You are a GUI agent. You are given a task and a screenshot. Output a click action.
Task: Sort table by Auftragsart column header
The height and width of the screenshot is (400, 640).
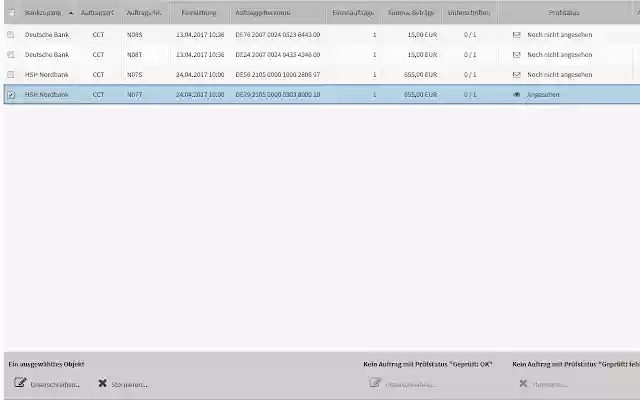(97, 13)
